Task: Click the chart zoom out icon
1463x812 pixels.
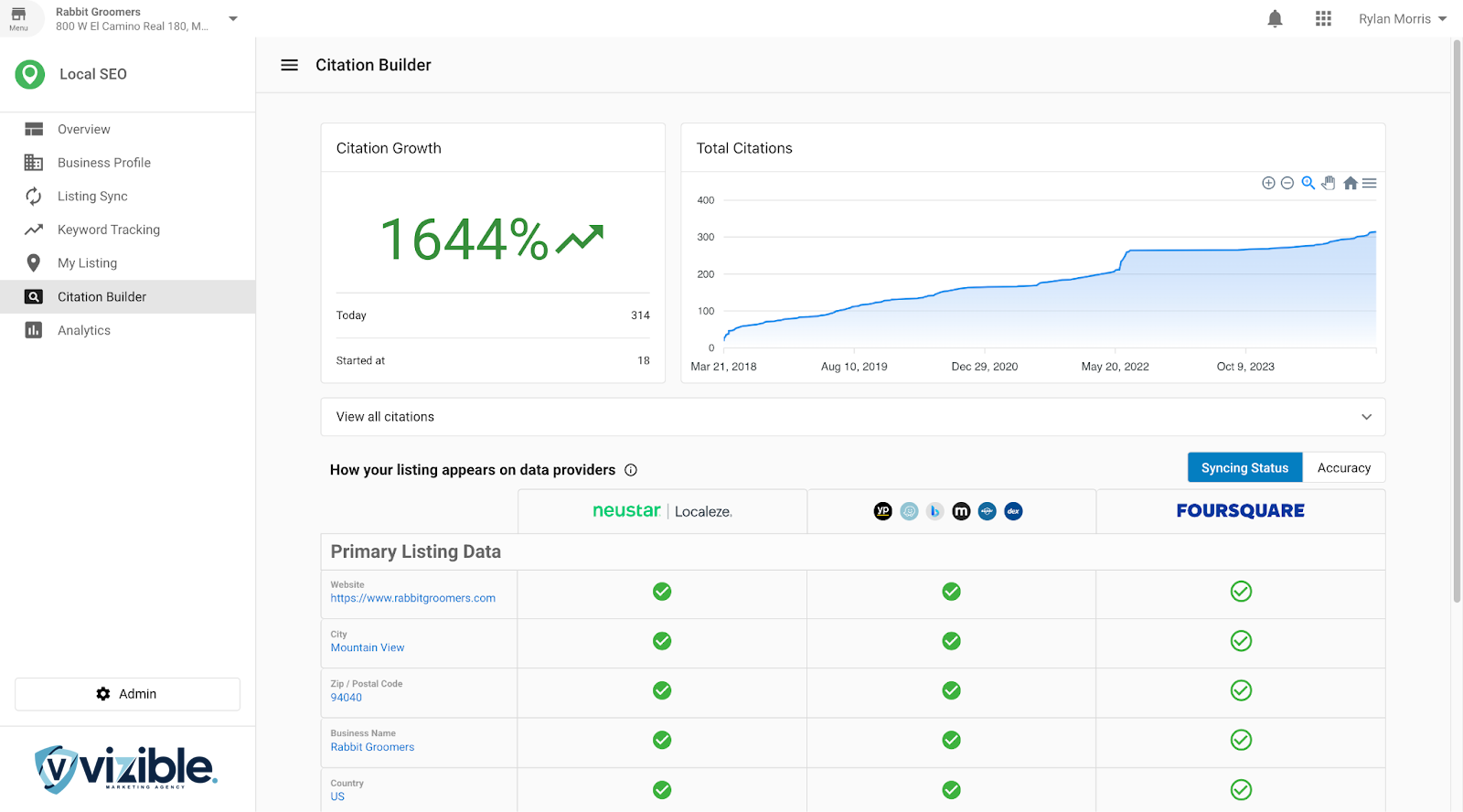Action: pos(1287,183)
